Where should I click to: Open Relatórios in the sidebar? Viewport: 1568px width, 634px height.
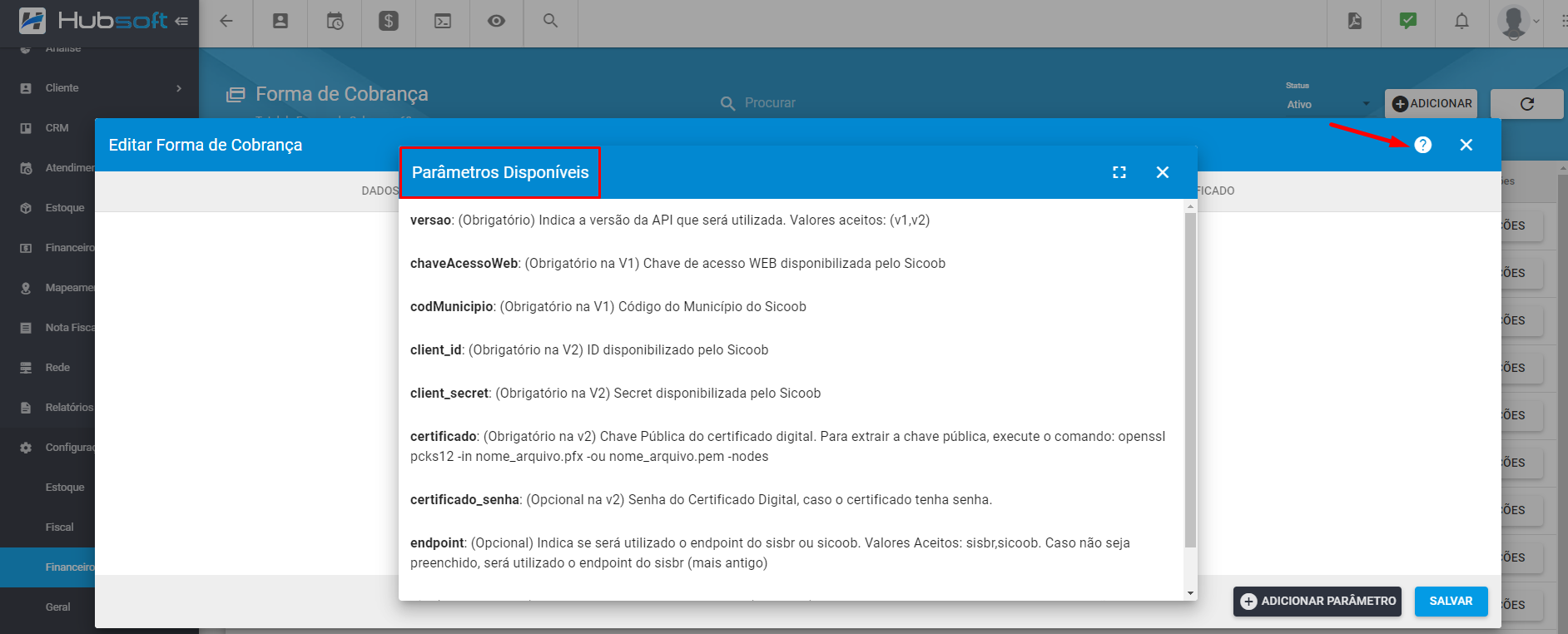pos(69,408)
